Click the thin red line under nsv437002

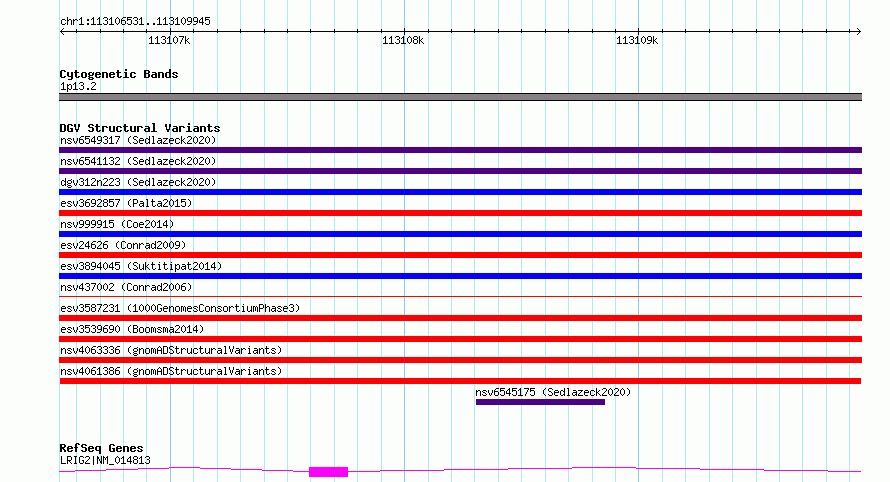pyautogui.click(x=460, y=296)
